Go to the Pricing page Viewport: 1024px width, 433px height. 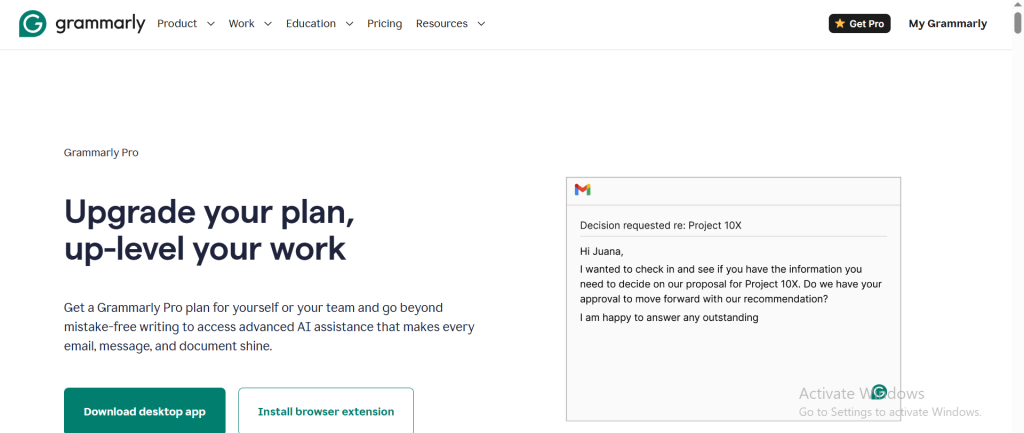click(x=385, y=24)
